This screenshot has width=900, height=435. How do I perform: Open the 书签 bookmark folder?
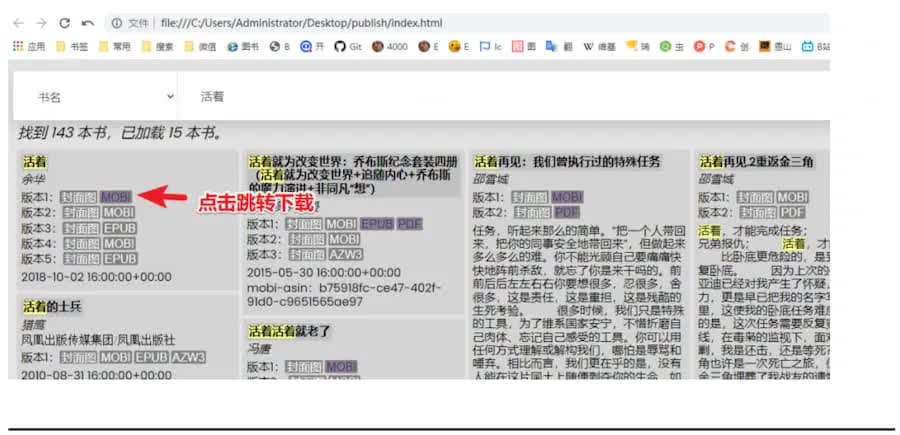[x=72, y=46]
